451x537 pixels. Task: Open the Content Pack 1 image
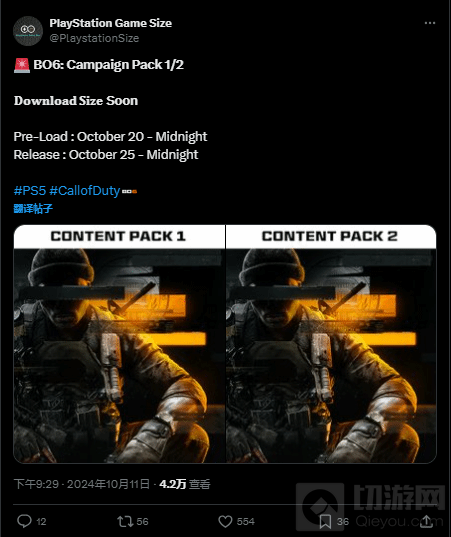click(119, 344)
